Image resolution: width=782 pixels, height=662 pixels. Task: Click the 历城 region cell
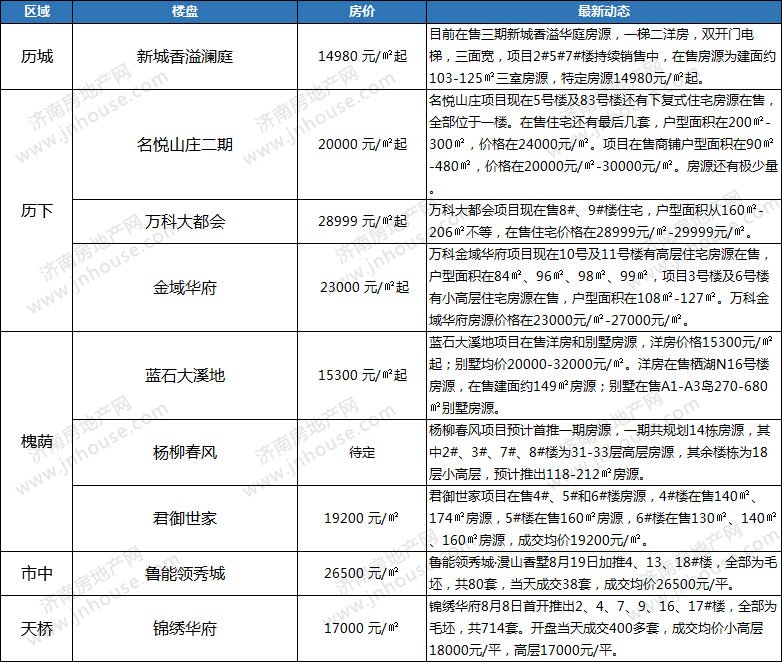[x=36, y=57]
